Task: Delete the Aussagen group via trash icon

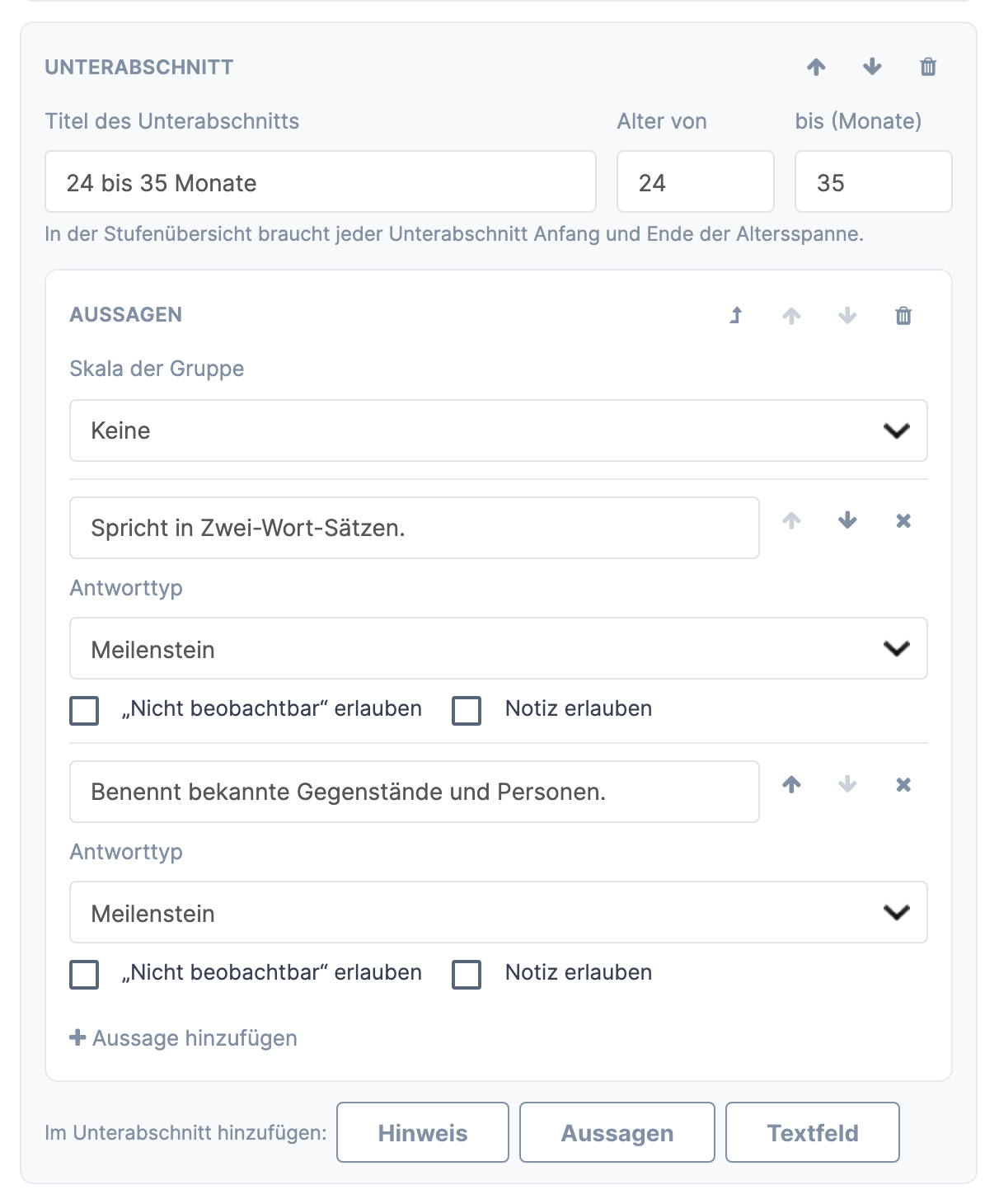Action: pos(903,315)
